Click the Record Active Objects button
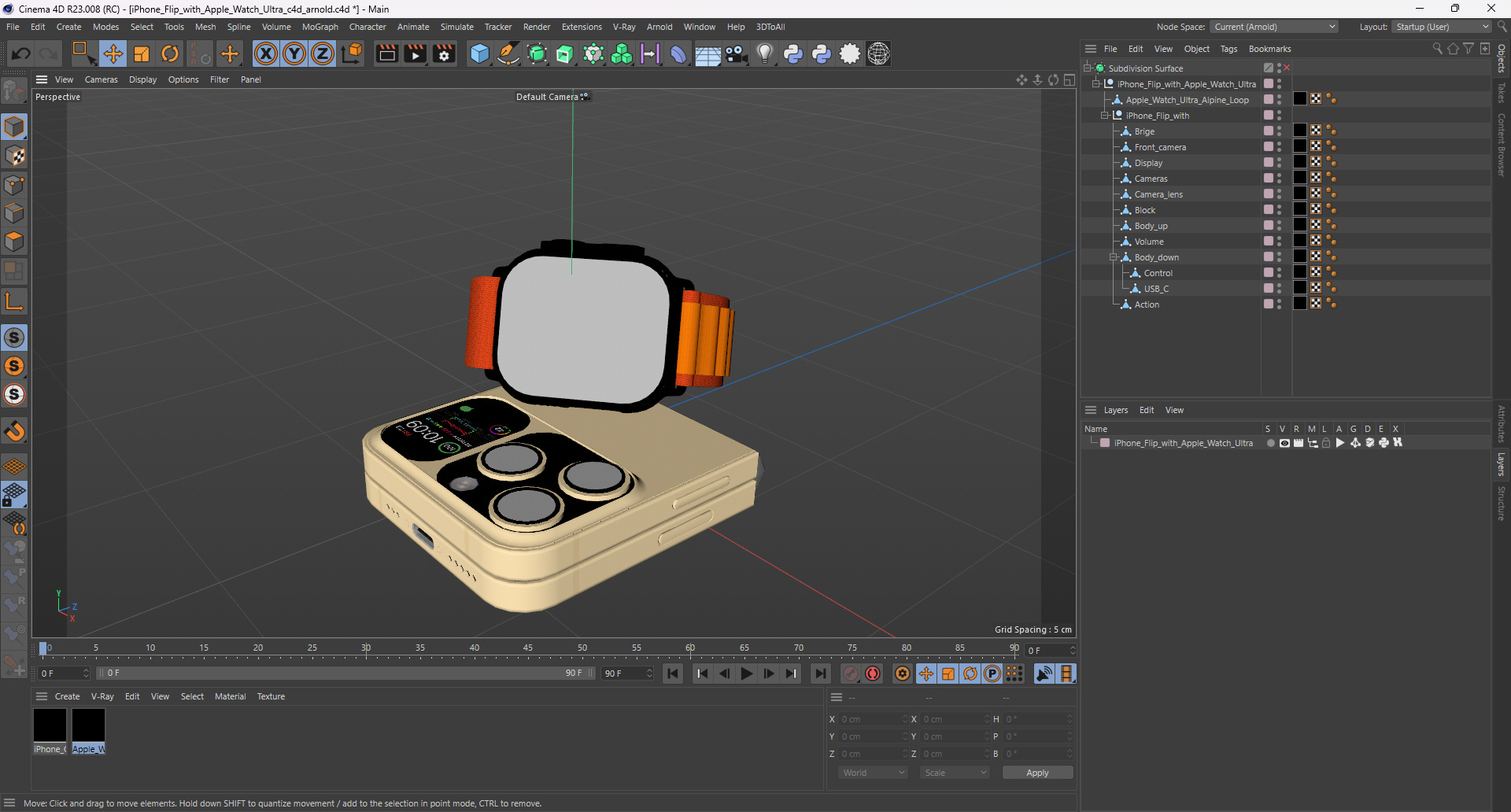1511x812 pixels. point(851,674)
